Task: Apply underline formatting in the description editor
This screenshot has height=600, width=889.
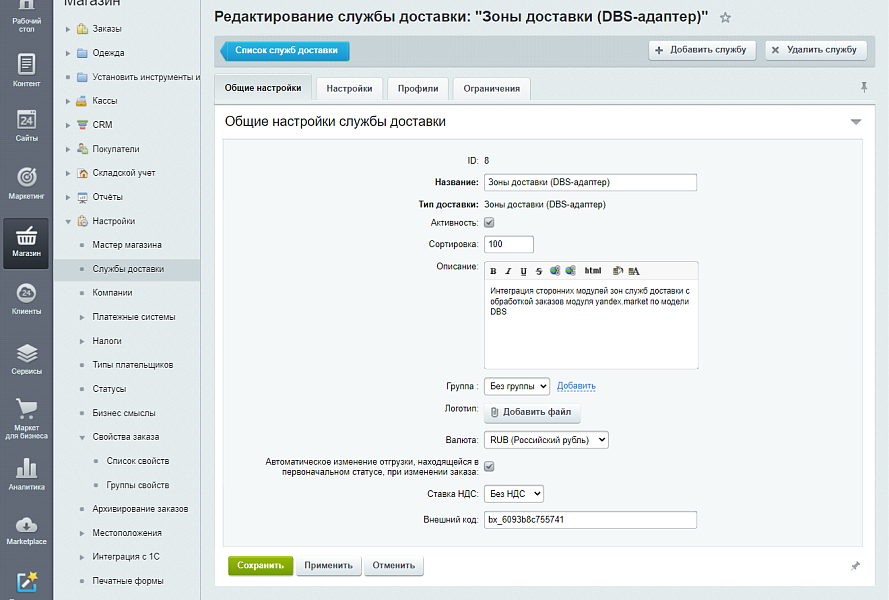Action: pyautogui.click(x=524, y=270)
